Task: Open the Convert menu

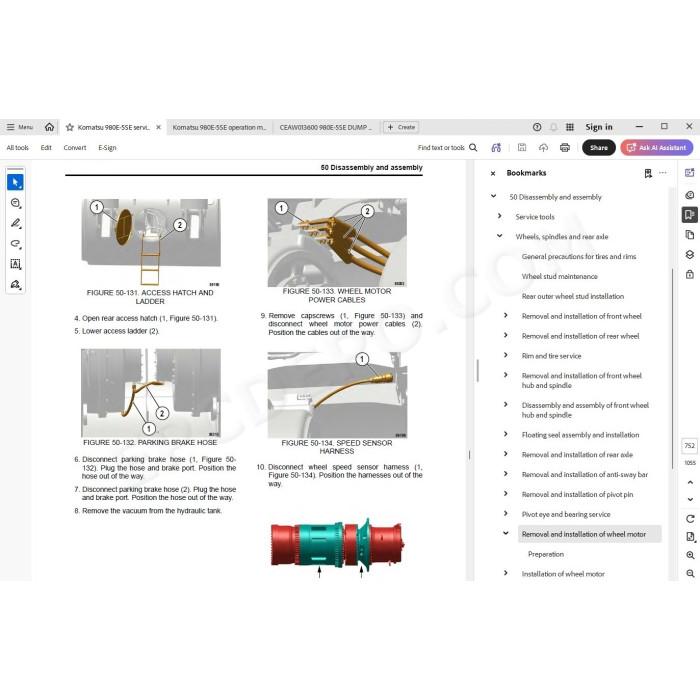Action: coord(75,148)
